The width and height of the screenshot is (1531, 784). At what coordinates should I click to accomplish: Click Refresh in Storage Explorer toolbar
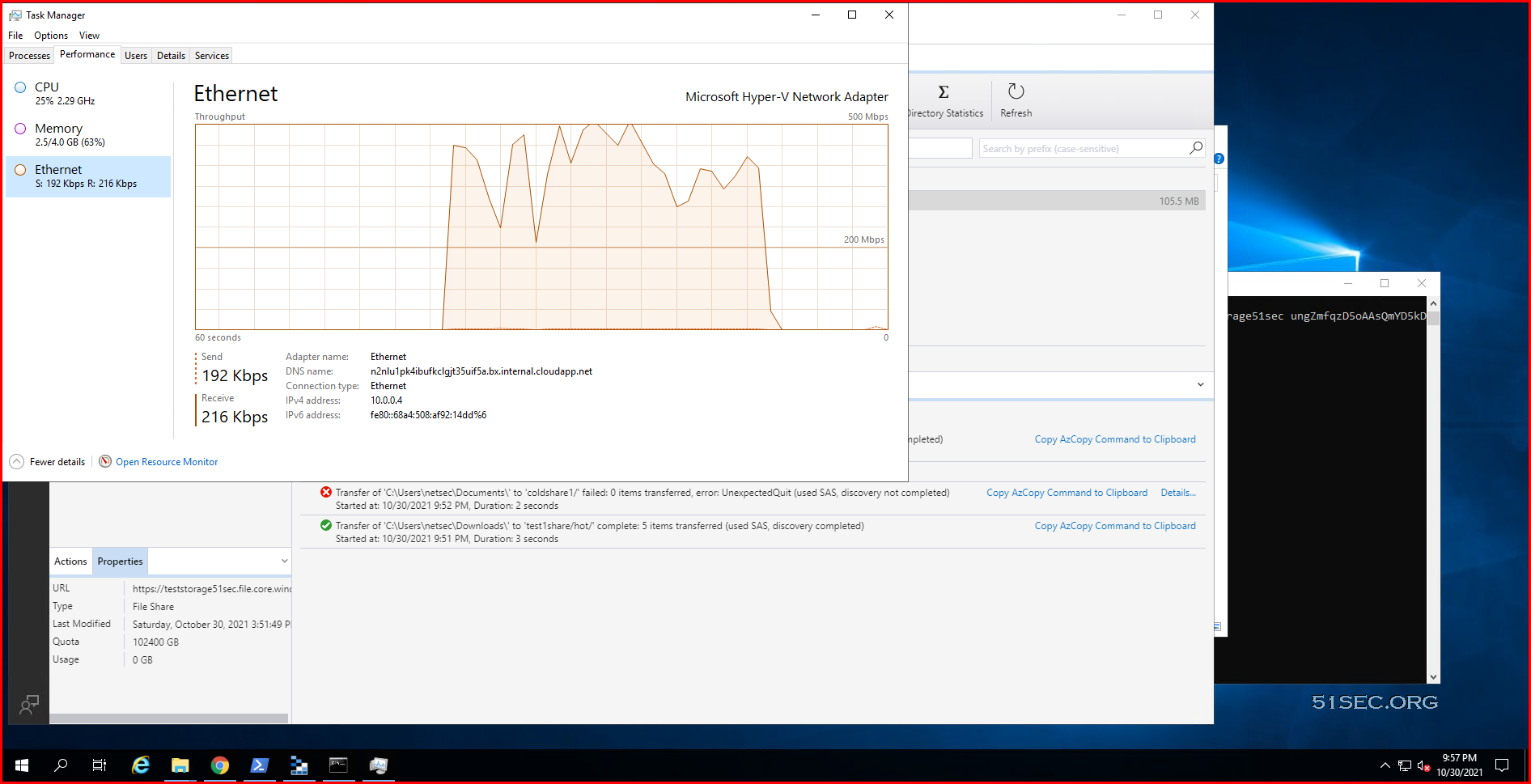pyautogui.click(x=1016, y=100)
